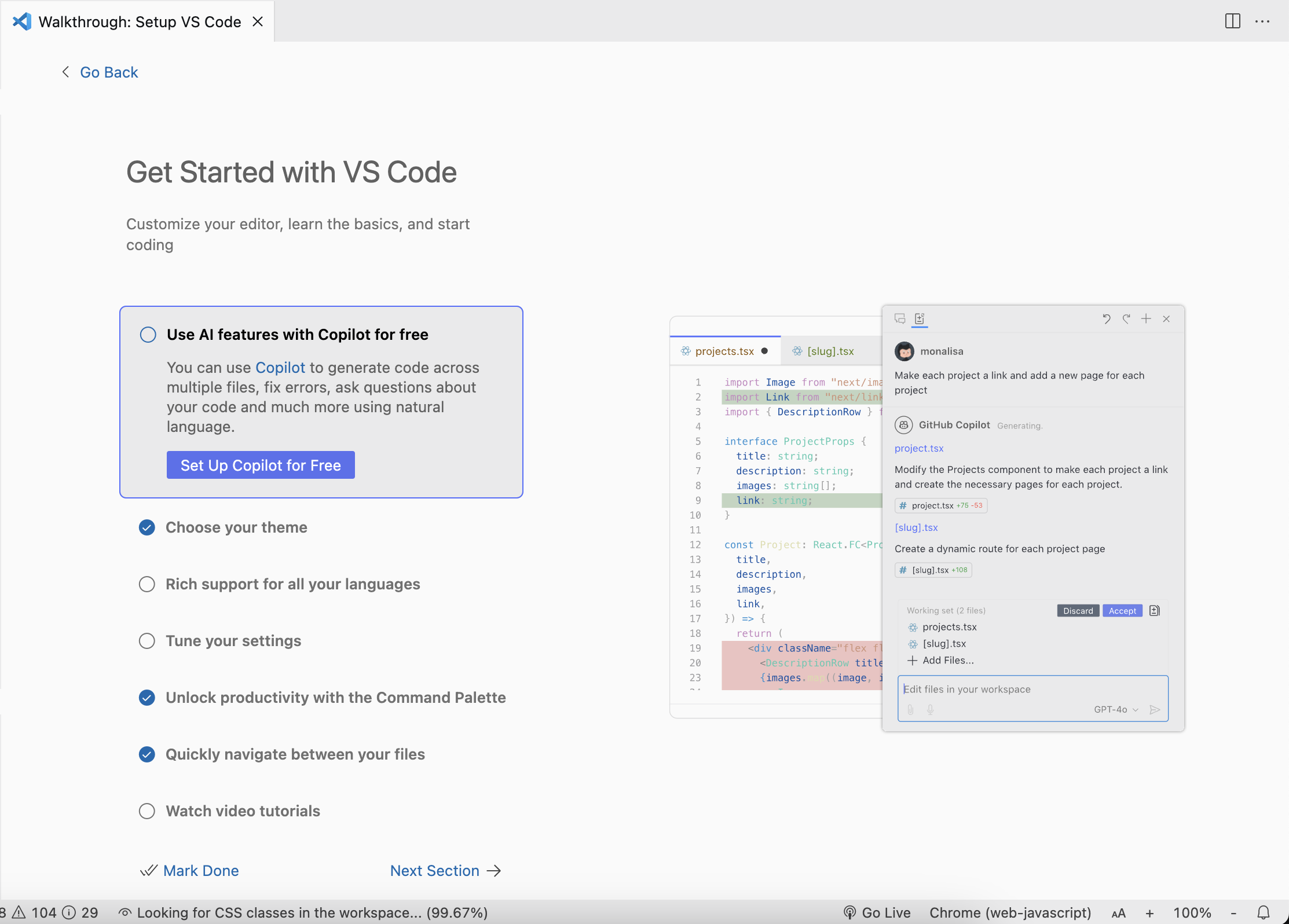Expand Quickly navigate between your files
Image resolution: width=1289 pixels, height=924 pixels.
click(295, 754)
